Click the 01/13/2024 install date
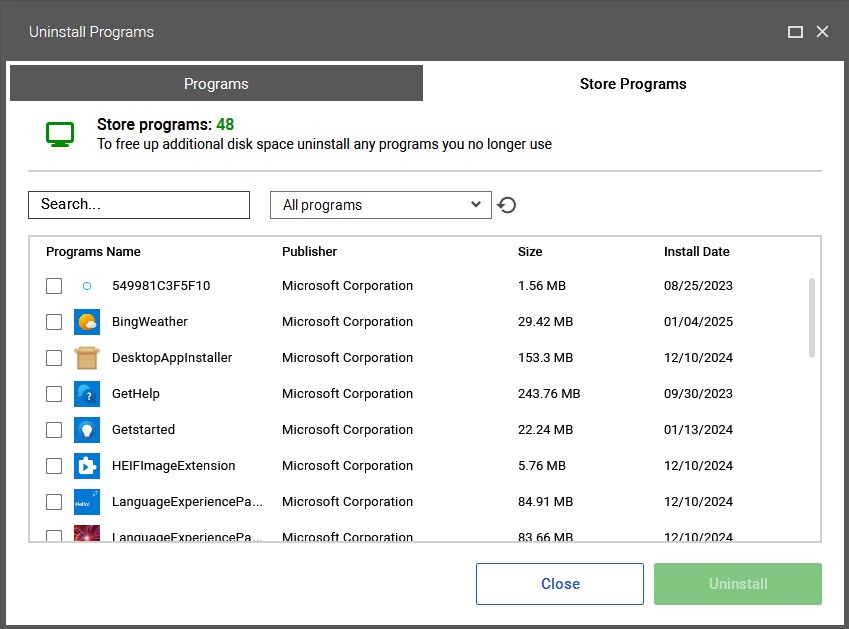The image size is (849, 629). (x=698, y=430)
